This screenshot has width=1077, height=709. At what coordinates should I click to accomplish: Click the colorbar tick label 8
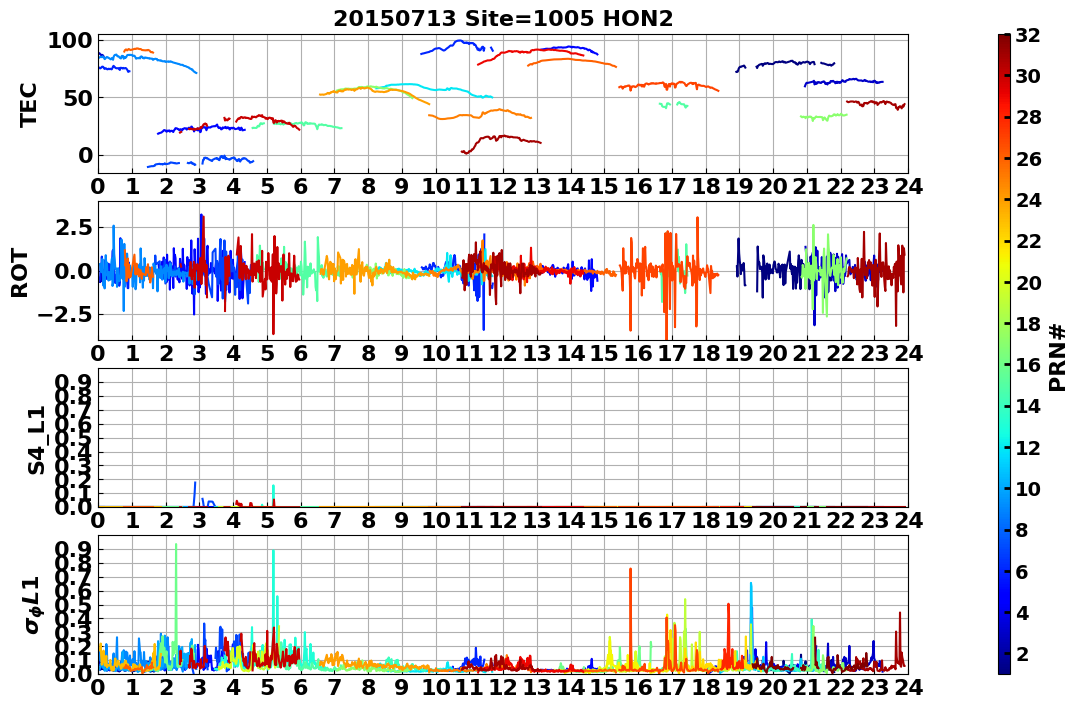click(x=1022, y=530)
